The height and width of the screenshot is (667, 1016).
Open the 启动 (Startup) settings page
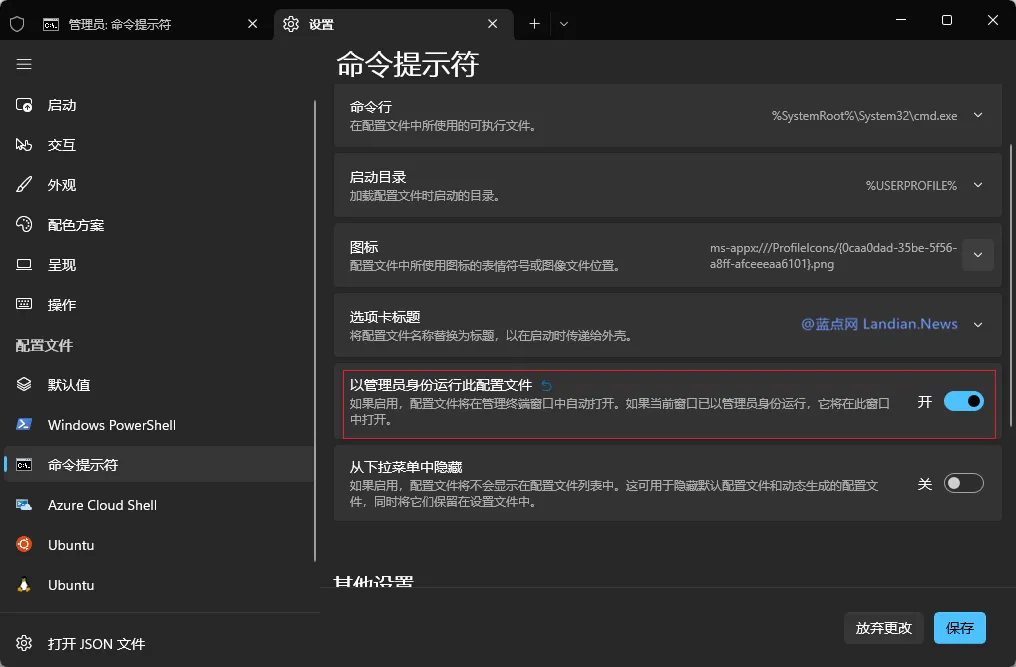[61, 105]
